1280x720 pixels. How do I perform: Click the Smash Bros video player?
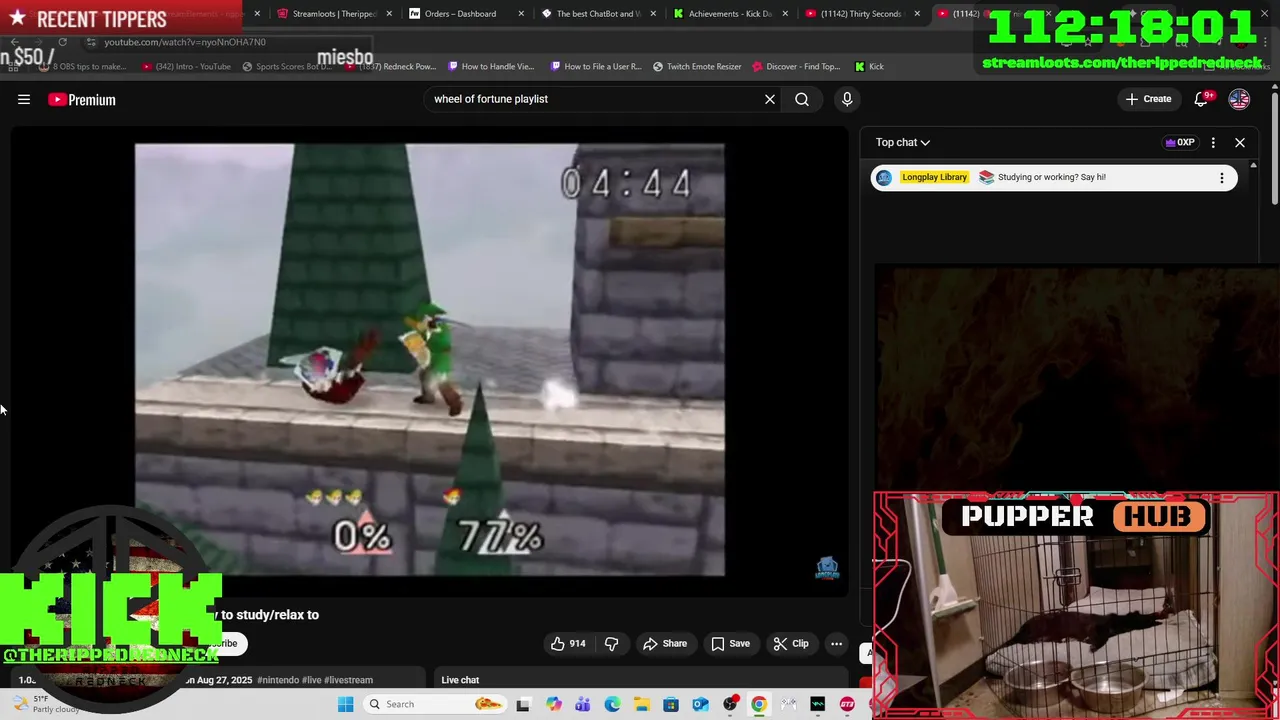click(430, 360)
